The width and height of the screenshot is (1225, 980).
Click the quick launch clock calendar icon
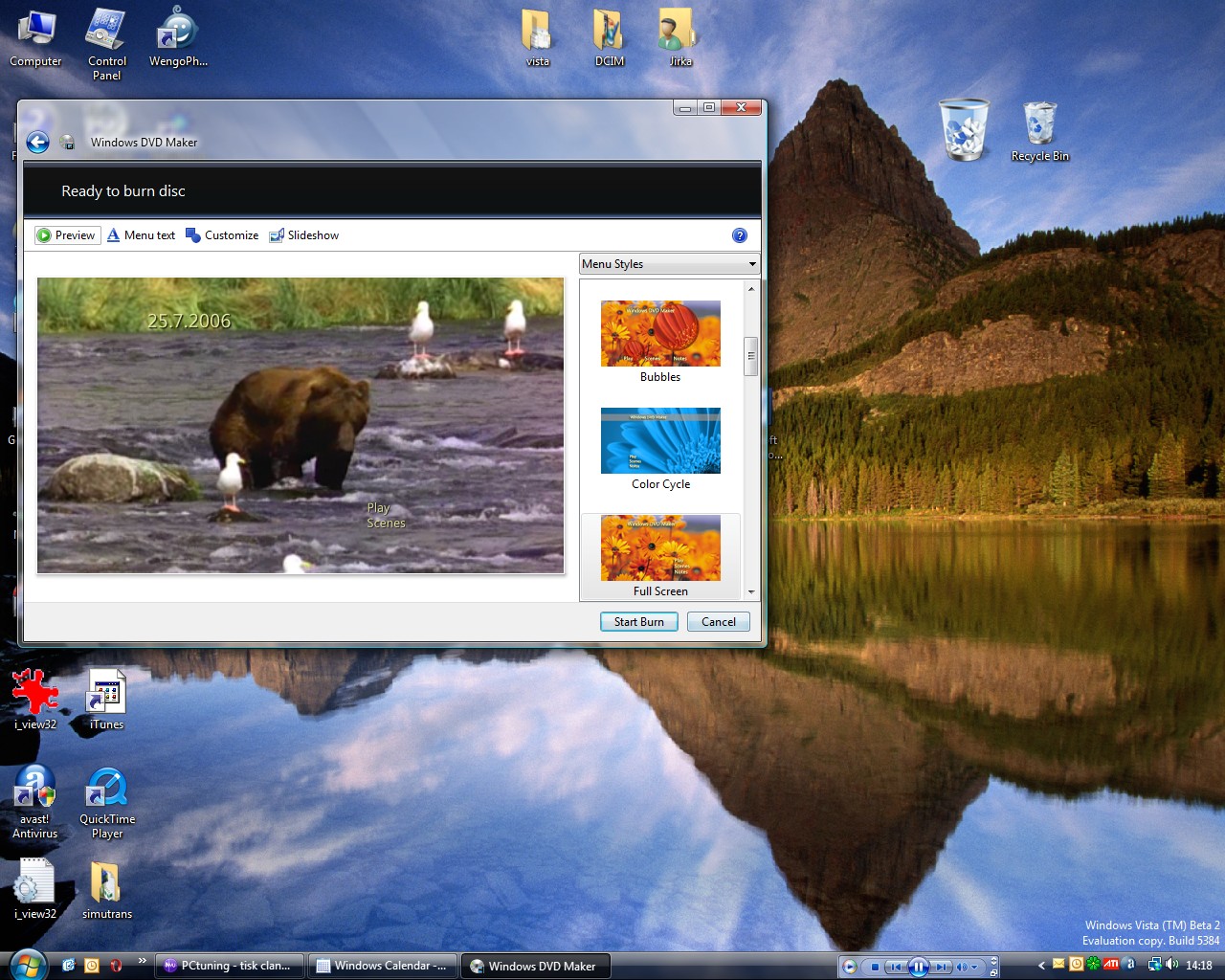92,966
